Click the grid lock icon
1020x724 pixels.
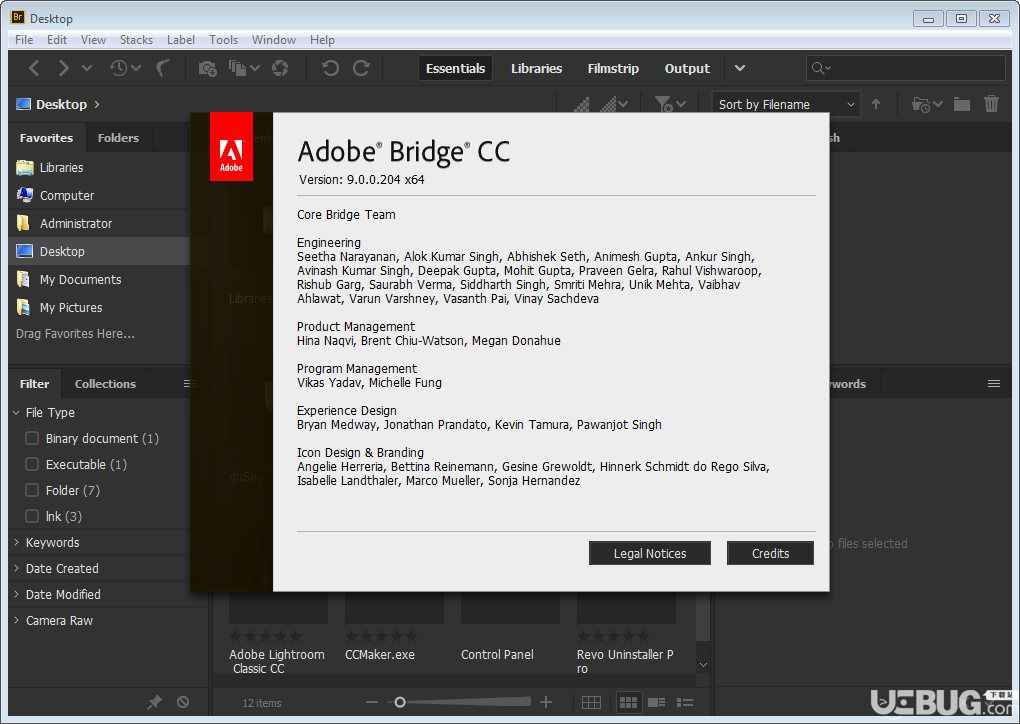click(591, 703)
